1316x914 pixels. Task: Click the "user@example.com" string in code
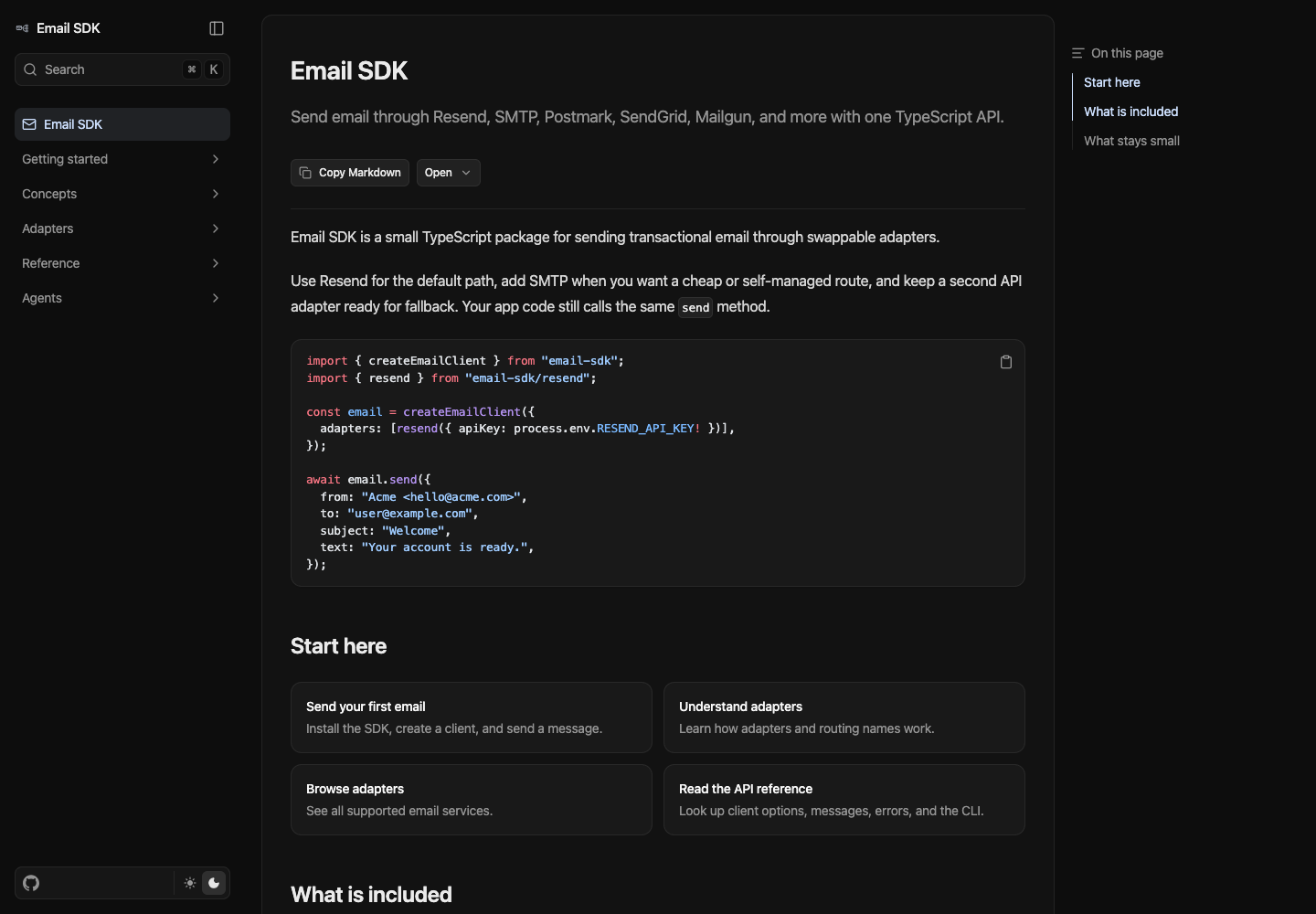point(409,514)
